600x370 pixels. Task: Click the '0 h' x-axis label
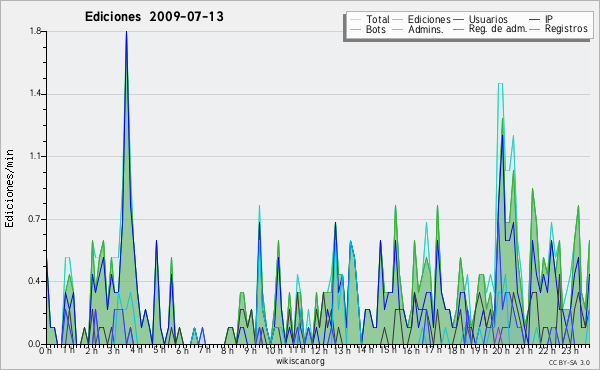pos(45,350)
